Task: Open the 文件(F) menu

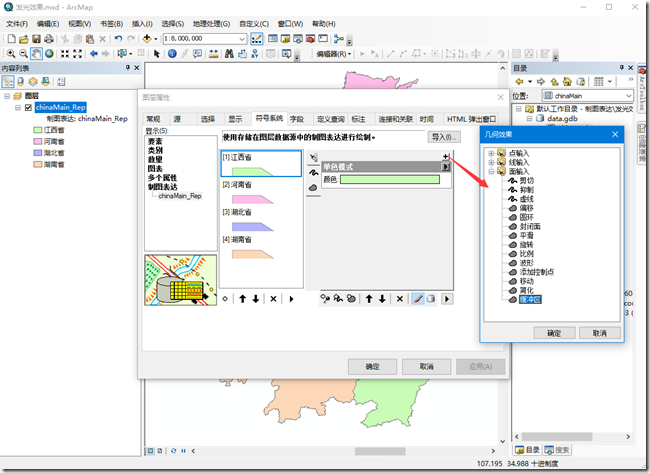Action: (17, 24)
